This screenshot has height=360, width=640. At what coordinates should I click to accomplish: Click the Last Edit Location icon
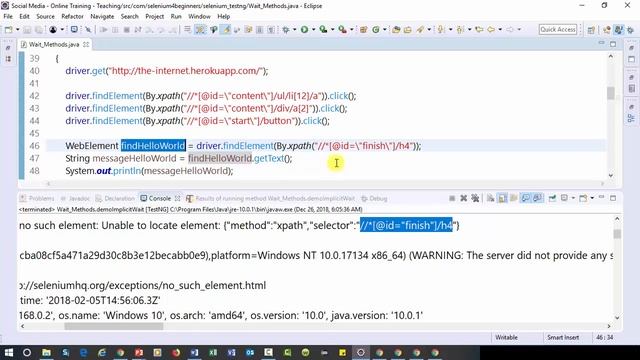479,29
